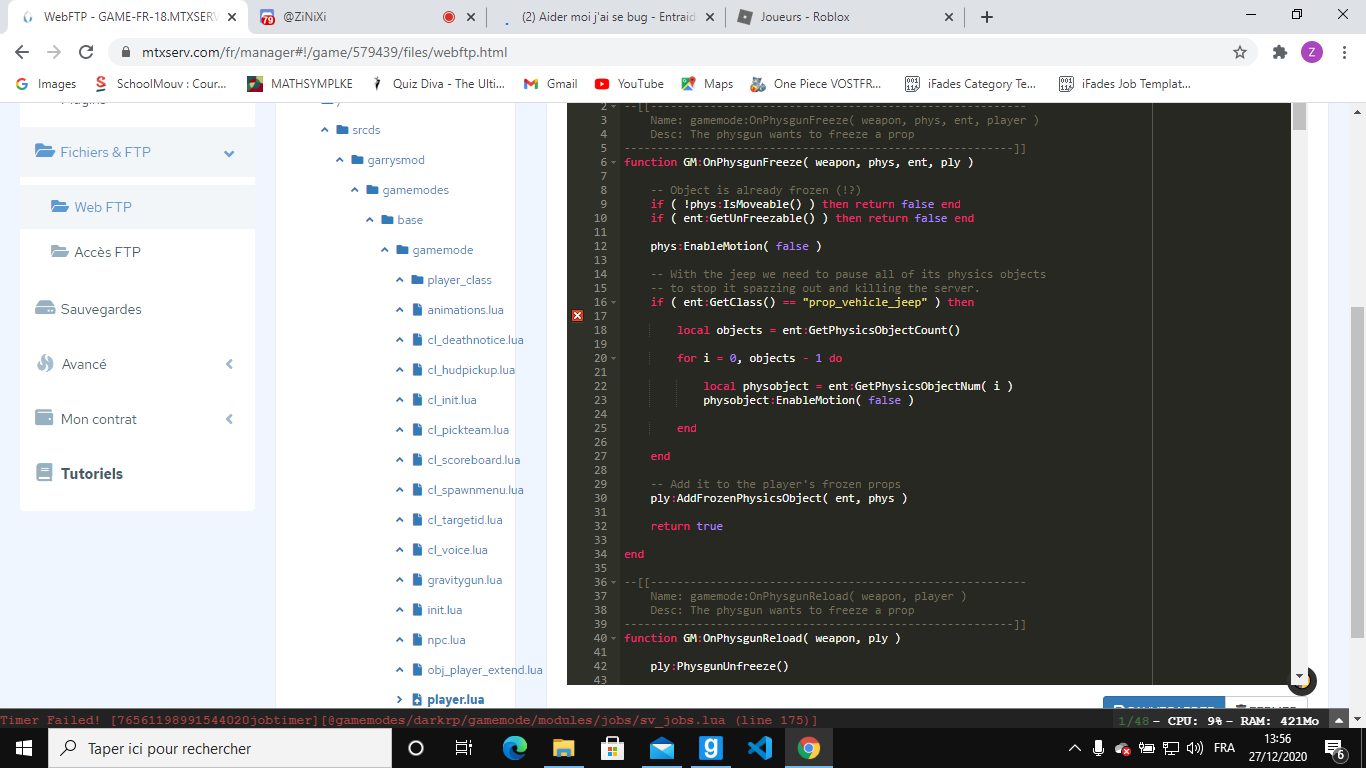This screenshot has width=1366, height=768.
Task: Switch to the Joueurs - Roblox tab
Action: [x=845, y=17]
